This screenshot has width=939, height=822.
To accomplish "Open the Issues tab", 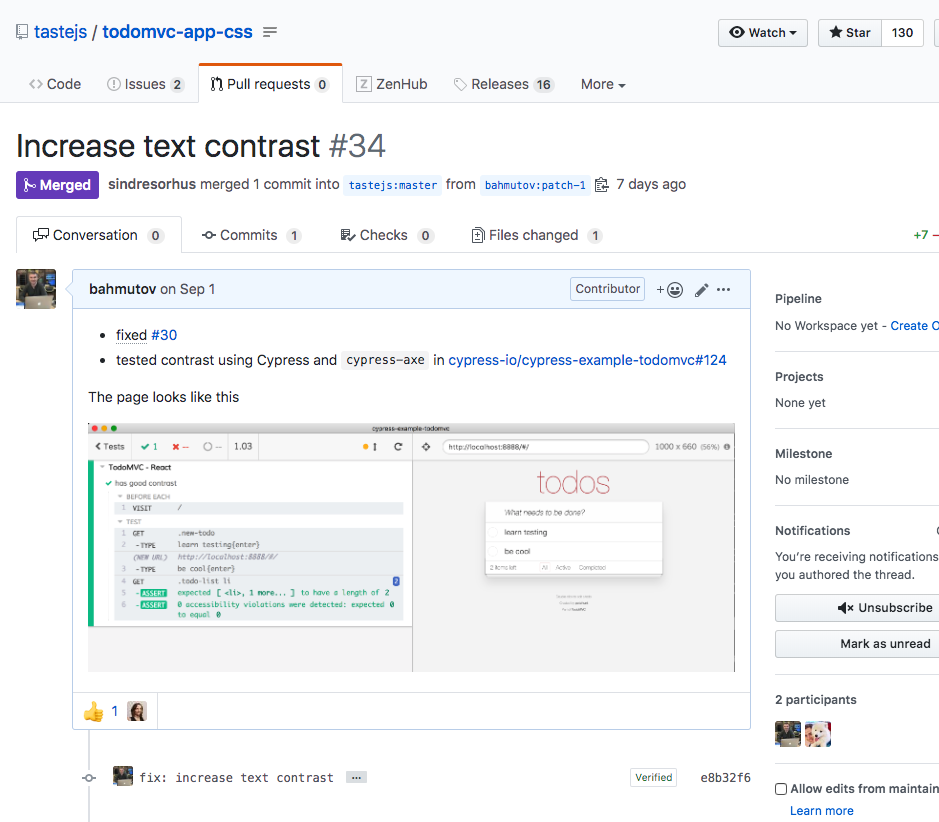I will [145, 84].
